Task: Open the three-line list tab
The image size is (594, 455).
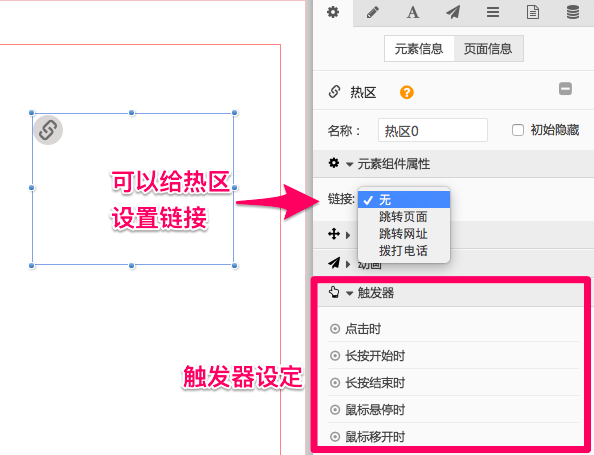Action: (x=493, y=12)
